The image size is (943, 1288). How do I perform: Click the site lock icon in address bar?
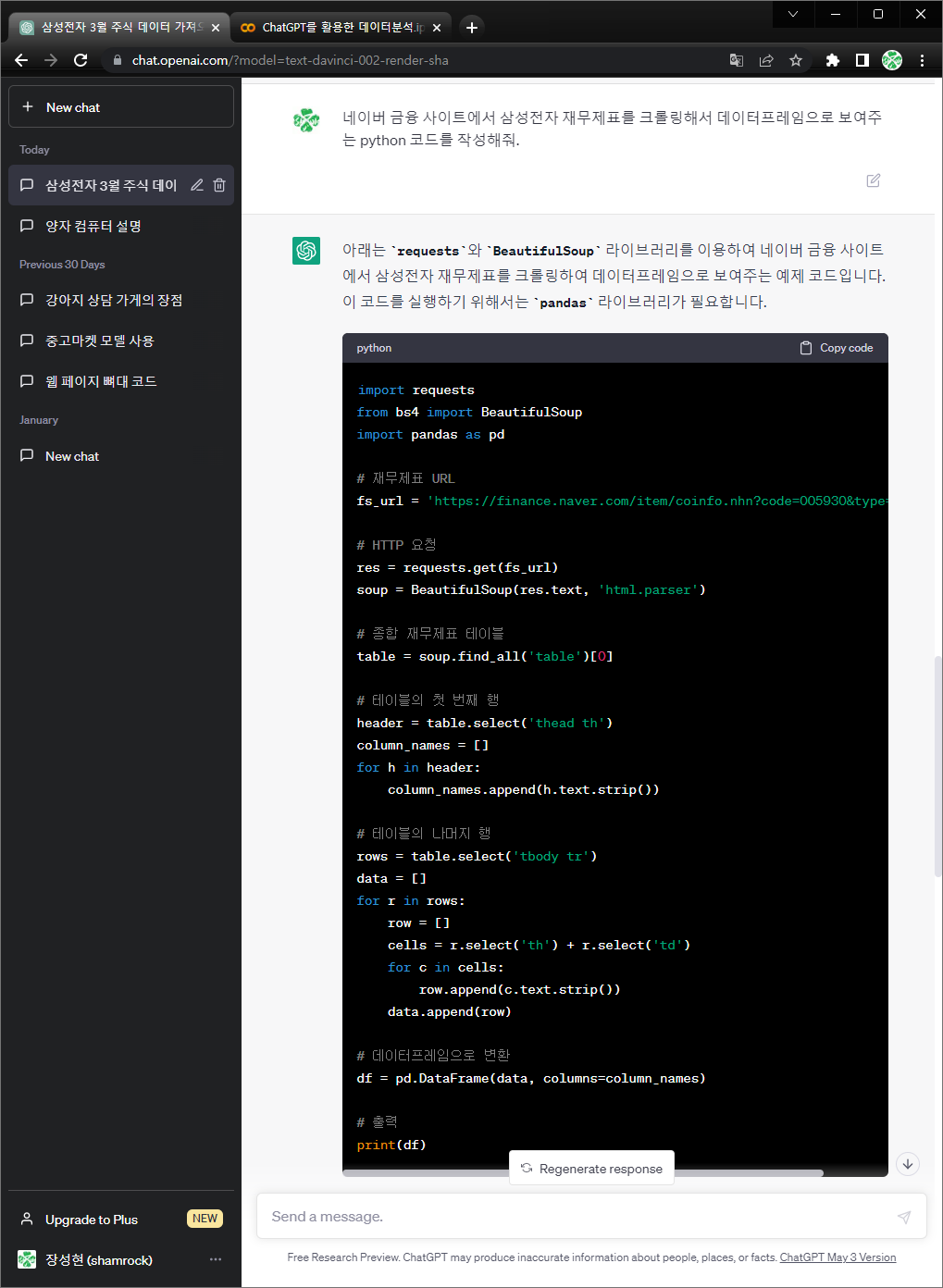[117, 60]
